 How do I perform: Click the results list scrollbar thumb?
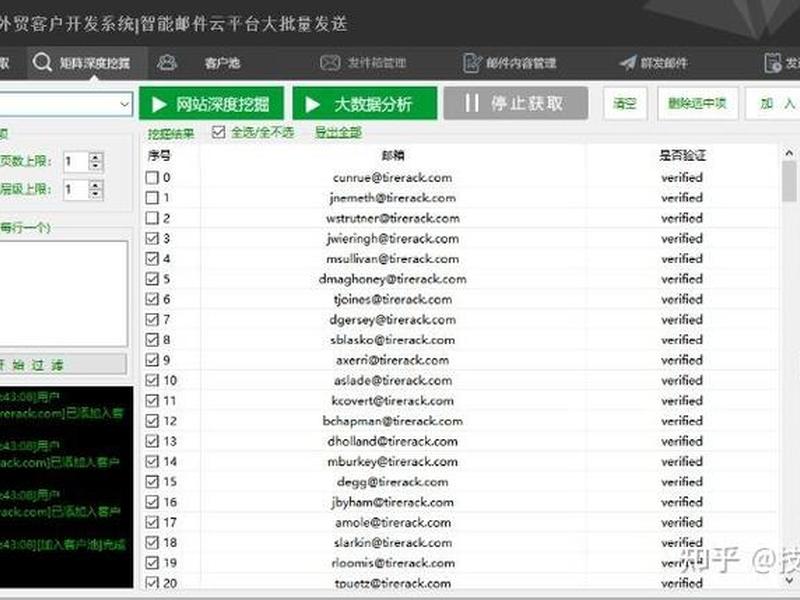[x=789, y=181]
